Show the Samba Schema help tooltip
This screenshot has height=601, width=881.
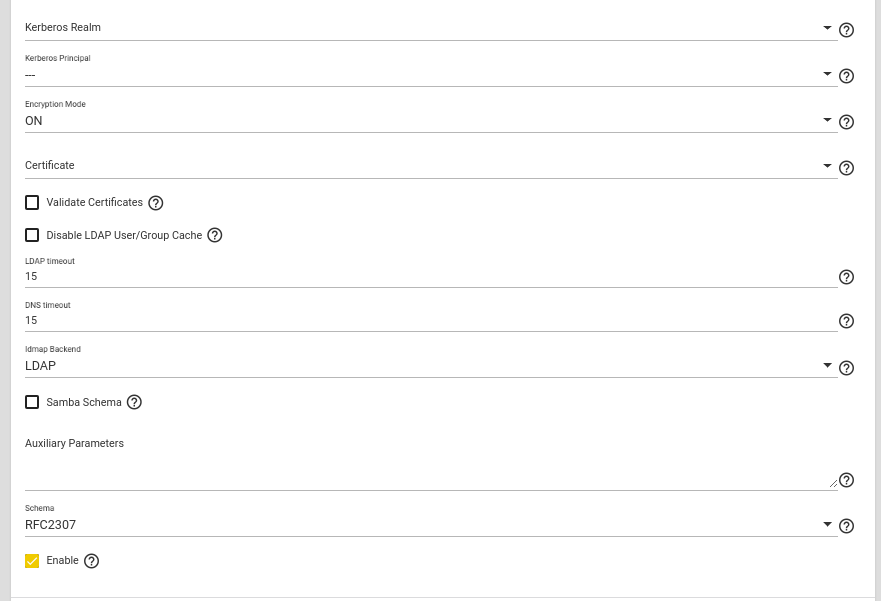tap(134, 403)
